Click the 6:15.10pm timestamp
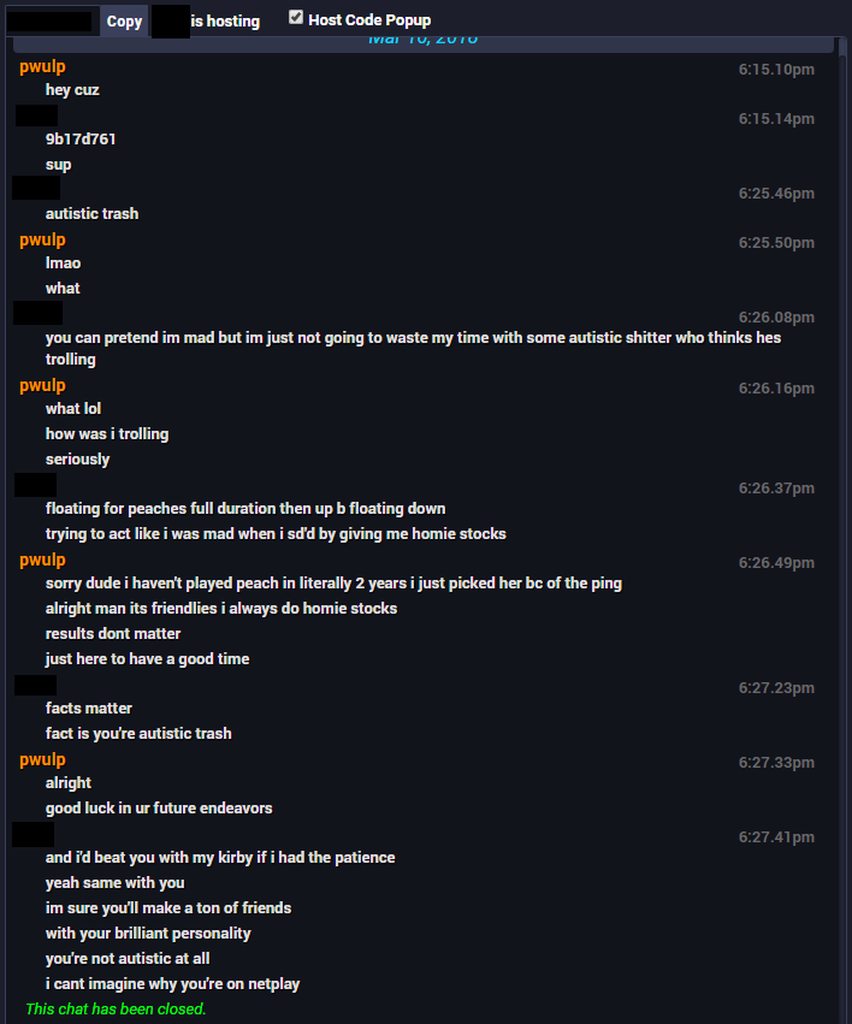Image resolution: width=852 pixels, height=1024 pixels. click(776, 69)
